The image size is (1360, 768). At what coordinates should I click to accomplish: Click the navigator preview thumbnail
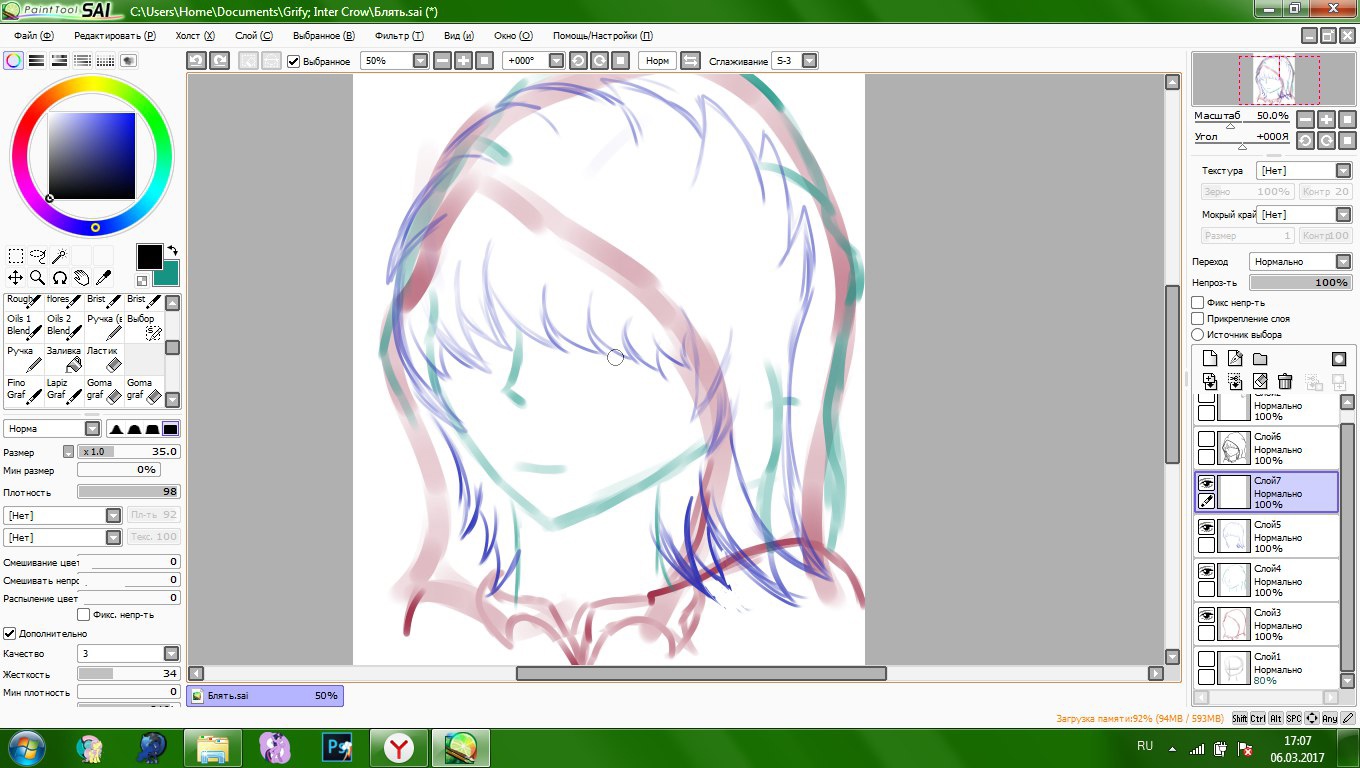(x=1272, y=80)
